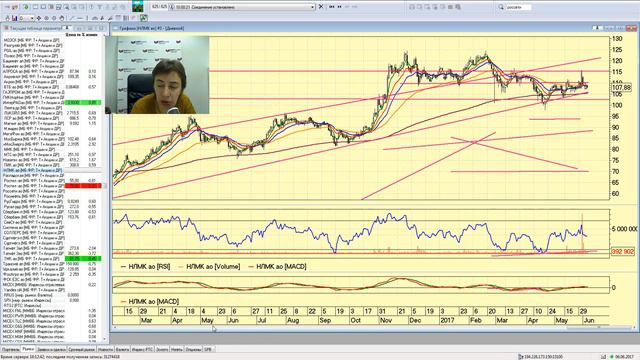Click the volume value label 392 902
The image size is (640, 360).
coord(623,251)
